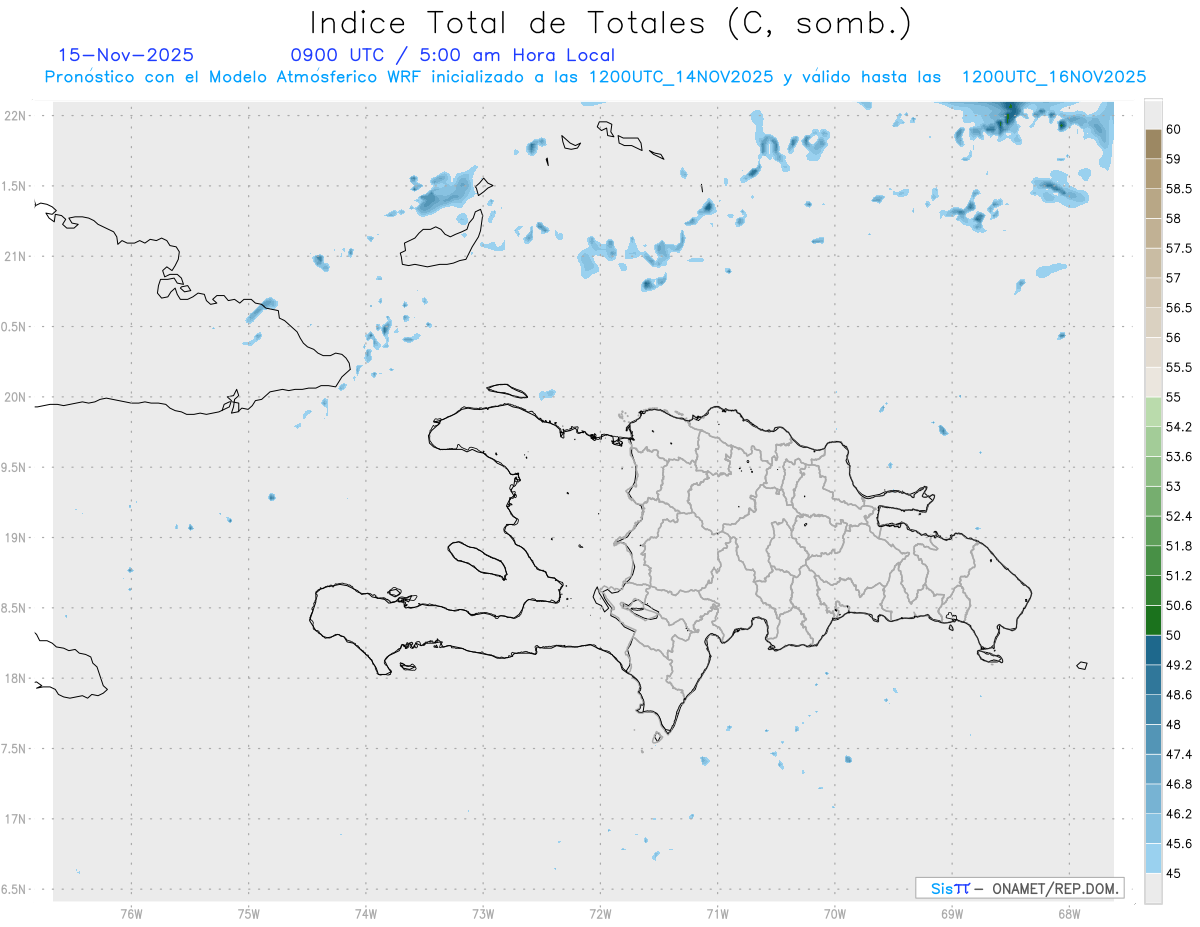The width and height of the screenshot is (1200, 927).
Task: Select dark green colorbar segment between 50 and 50.6
Action: click(x=1153, y=621)
